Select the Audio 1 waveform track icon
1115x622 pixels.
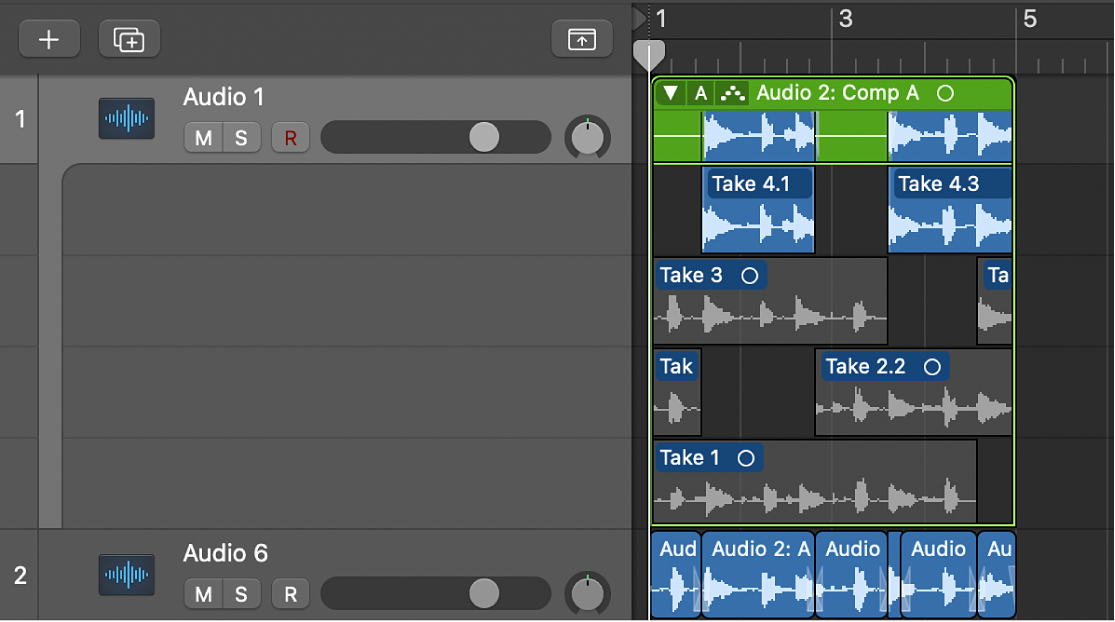coord(126,118)
